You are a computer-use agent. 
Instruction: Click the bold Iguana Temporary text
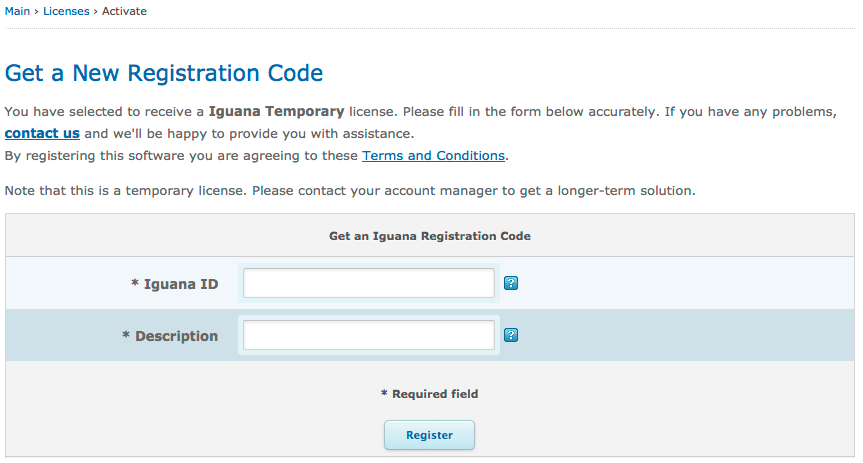(276, 111)
